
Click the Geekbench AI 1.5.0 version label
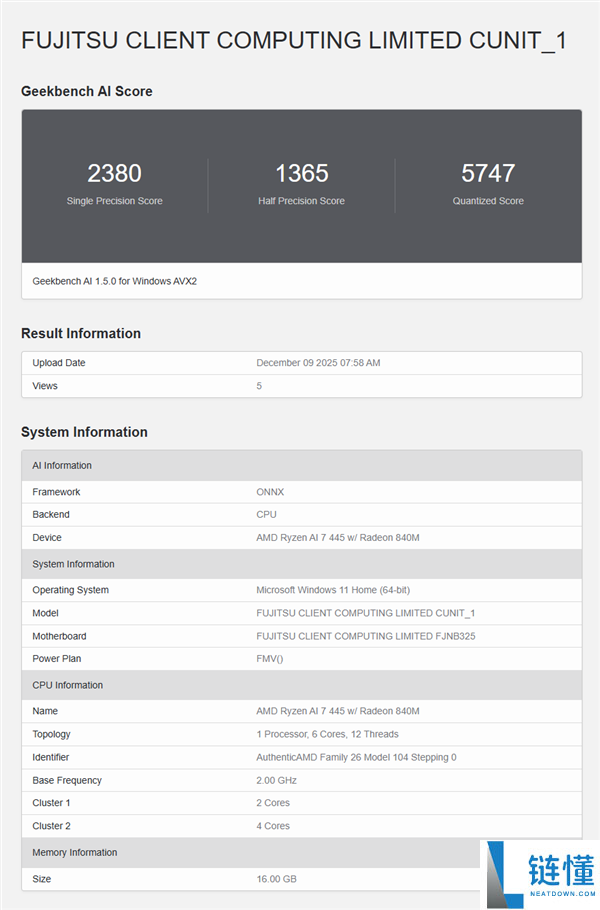(110, 281)
